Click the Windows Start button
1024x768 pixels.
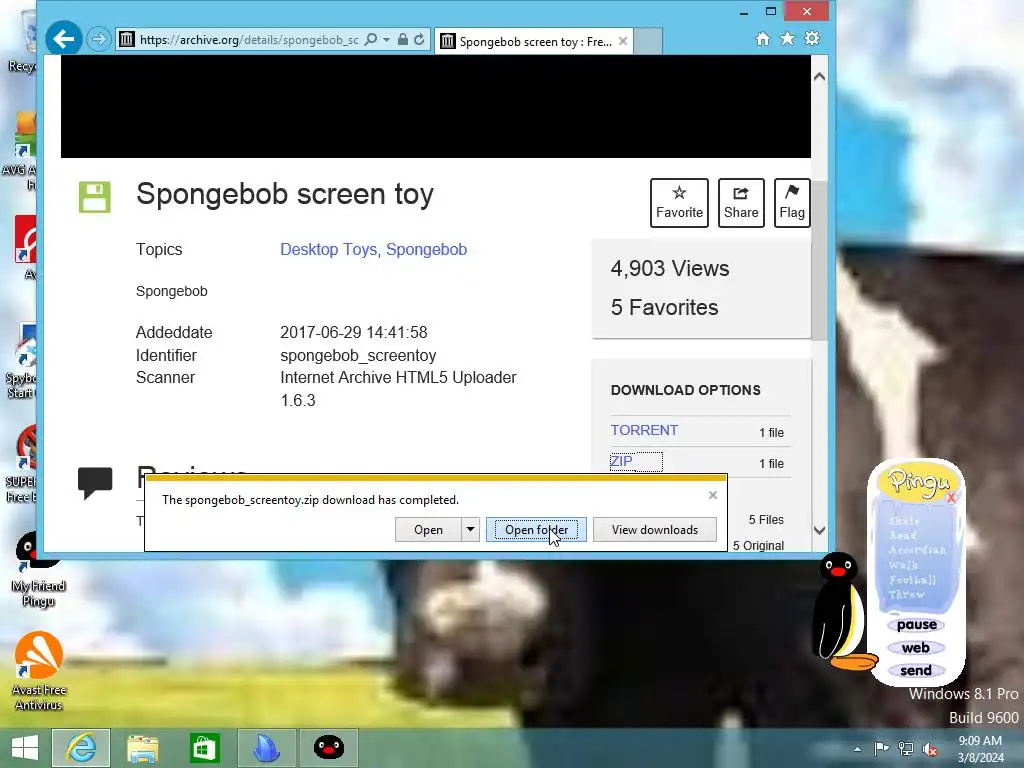(25, 748)
